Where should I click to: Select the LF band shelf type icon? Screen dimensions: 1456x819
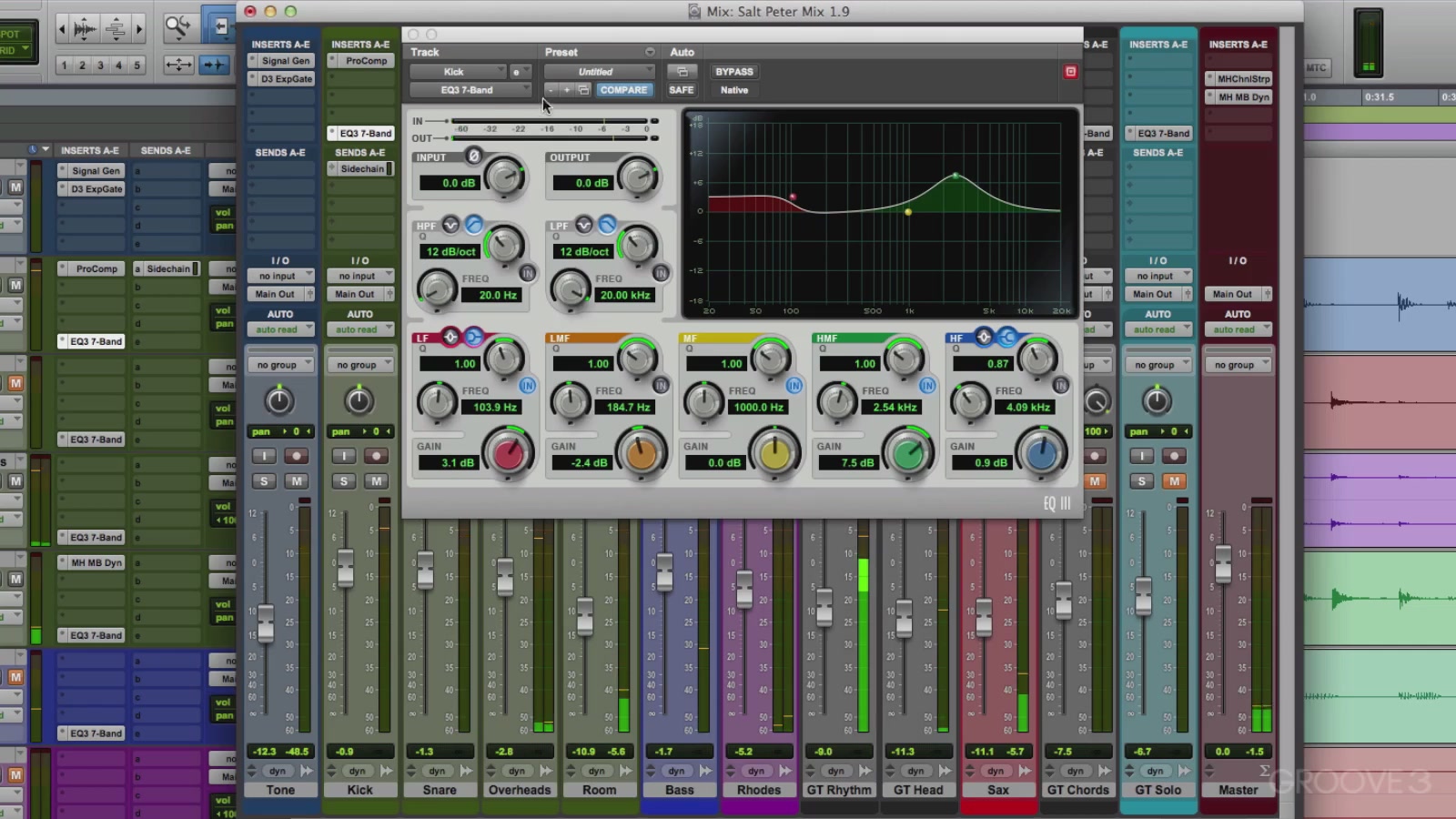coord(473,338)
